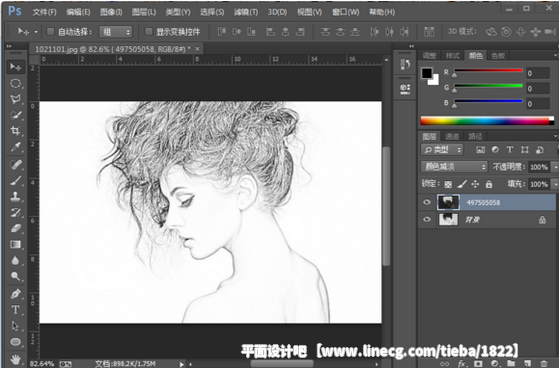Viewport: 559px width, 370px height.
Task: Filter layers by shape layer icon
Action: 525,150
